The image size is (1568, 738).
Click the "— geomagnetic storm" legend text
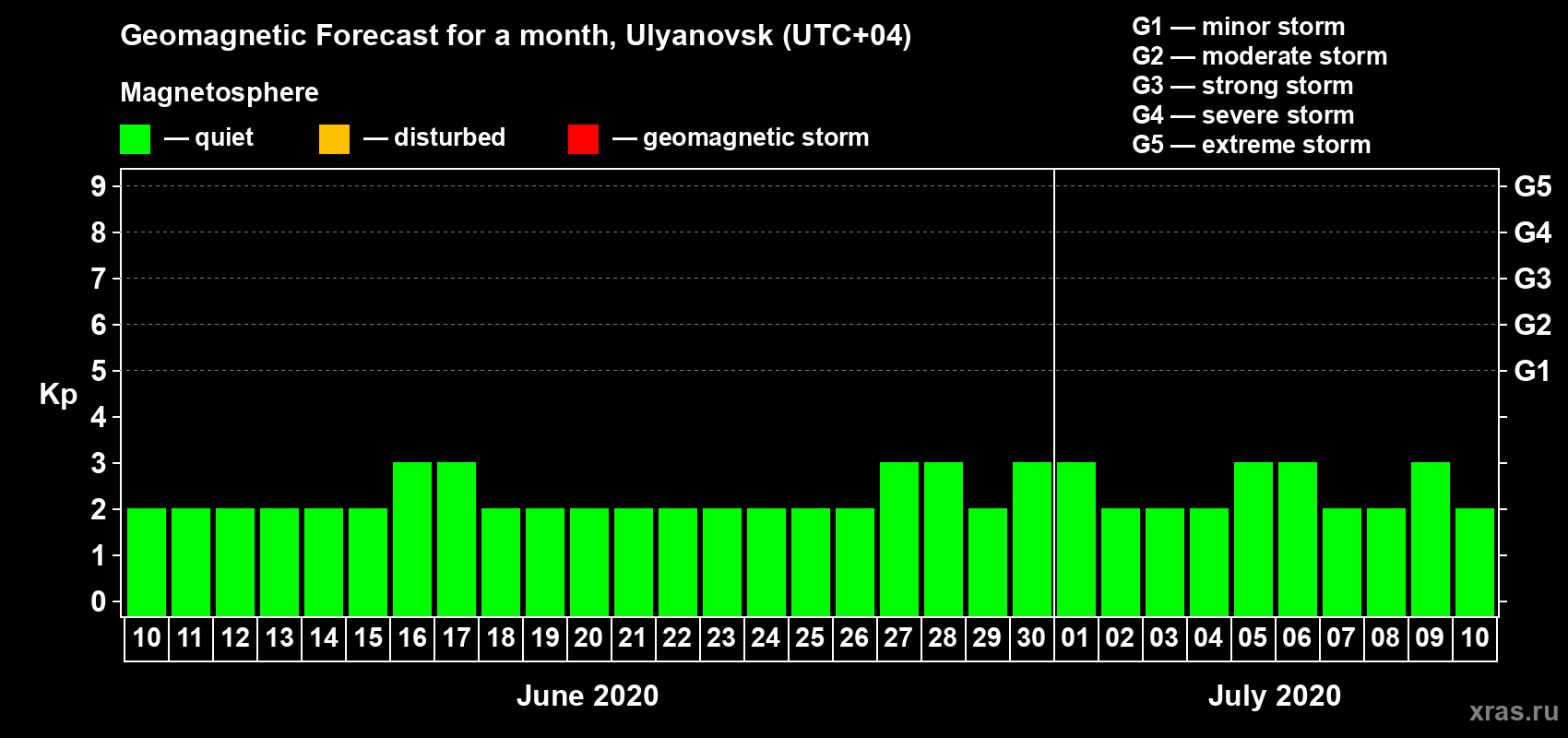pos(741,137)
